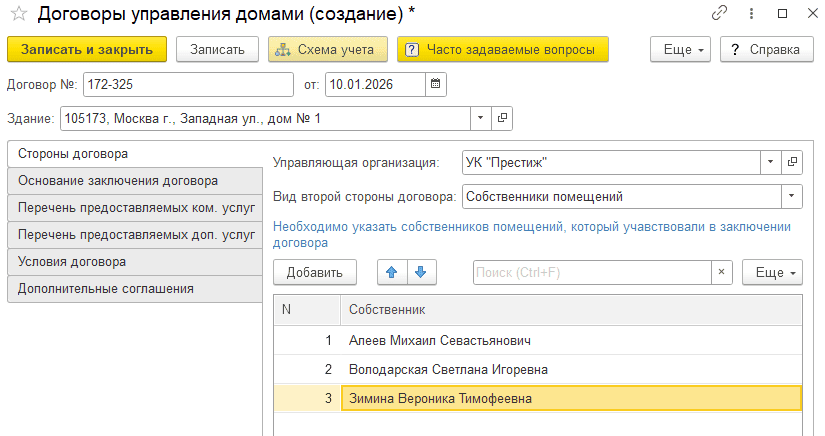Expand Вид второй стороны договора dropdown
This screenshot has width=825, height=436.
point(791,196)
